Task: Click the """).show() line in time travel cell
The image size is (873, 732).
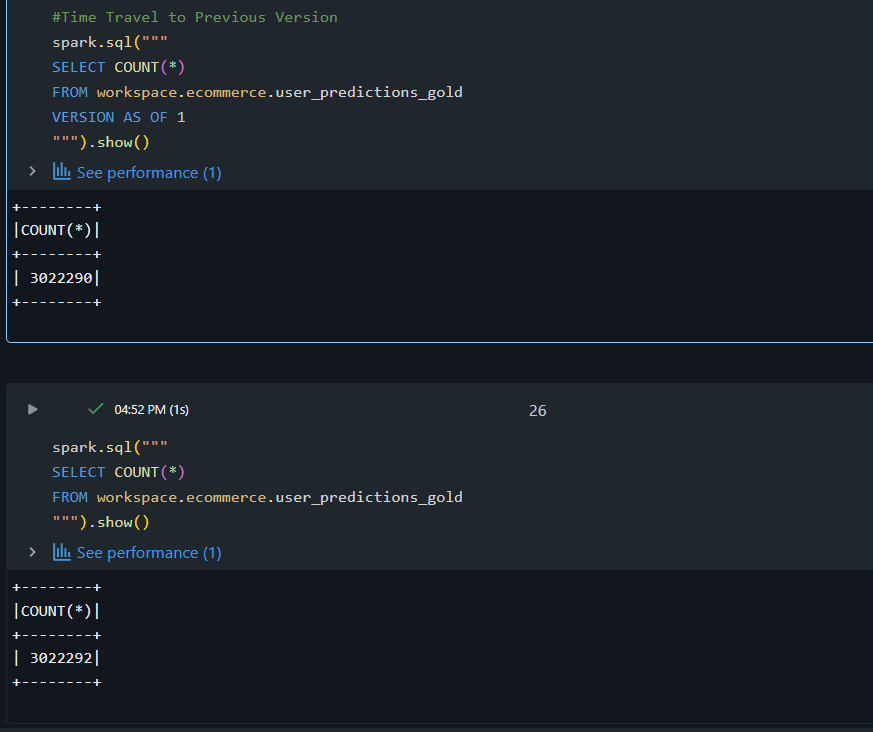Action: pos(101,143)
